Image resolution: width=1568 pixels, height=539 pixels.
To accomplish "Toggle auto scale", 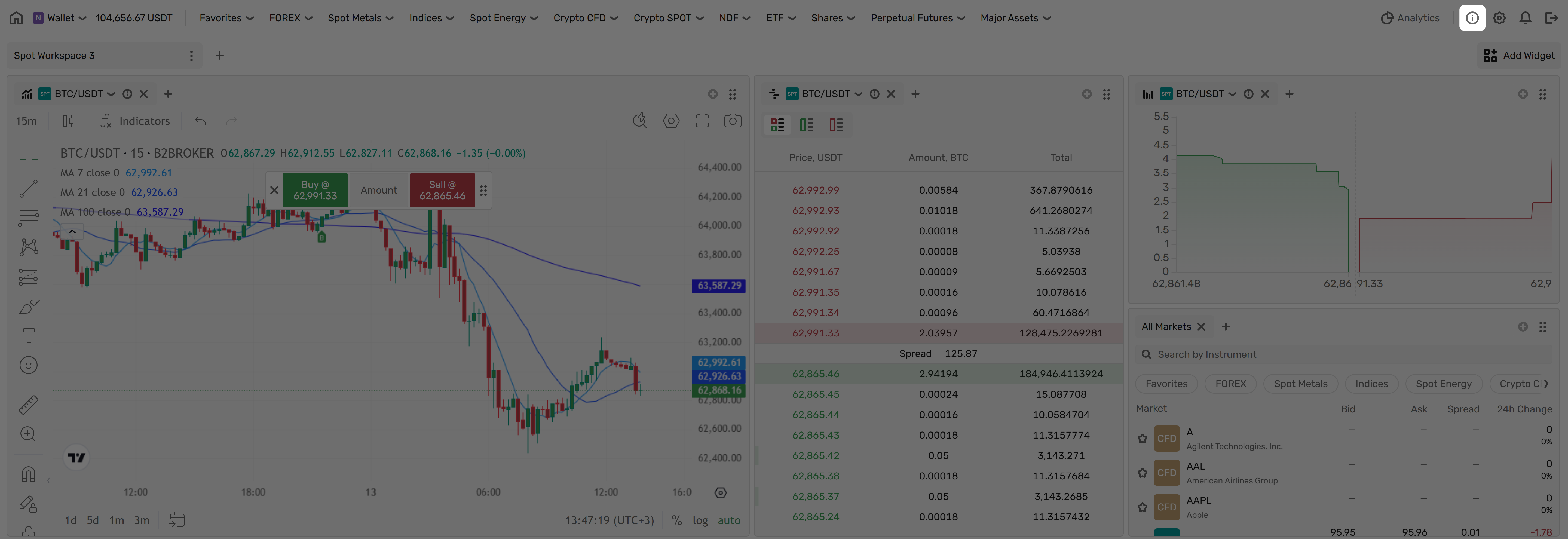I will [729, 520].
